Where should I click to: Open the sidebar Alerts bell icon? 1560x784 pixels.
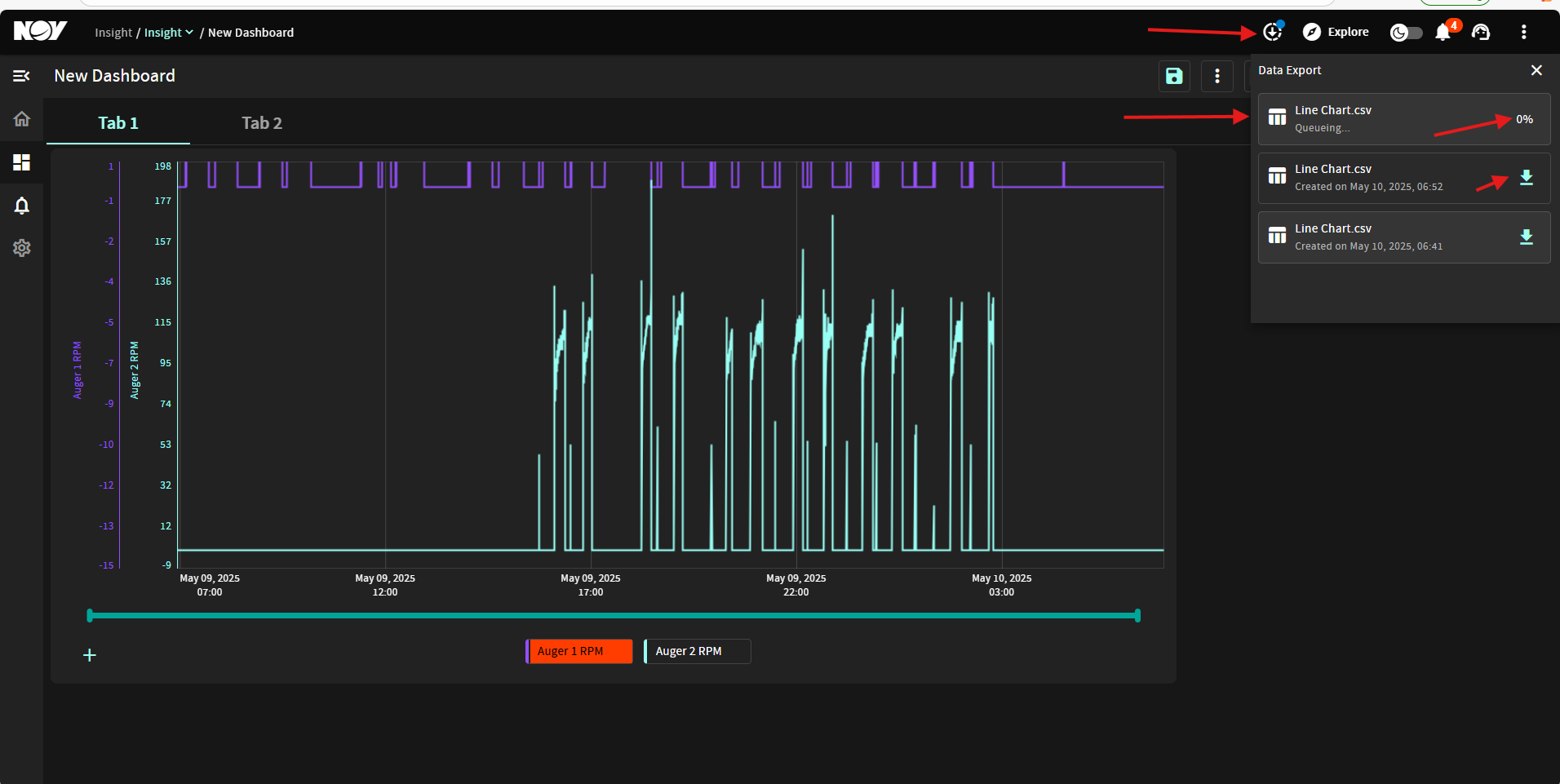22,206
